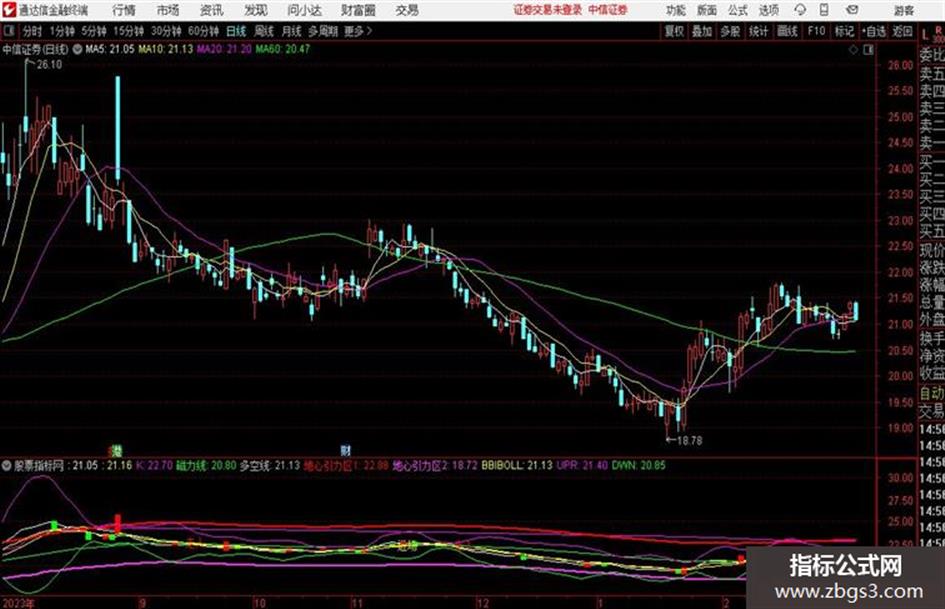
Task: Click the red 中信证券 broker link
Action: 608,10
